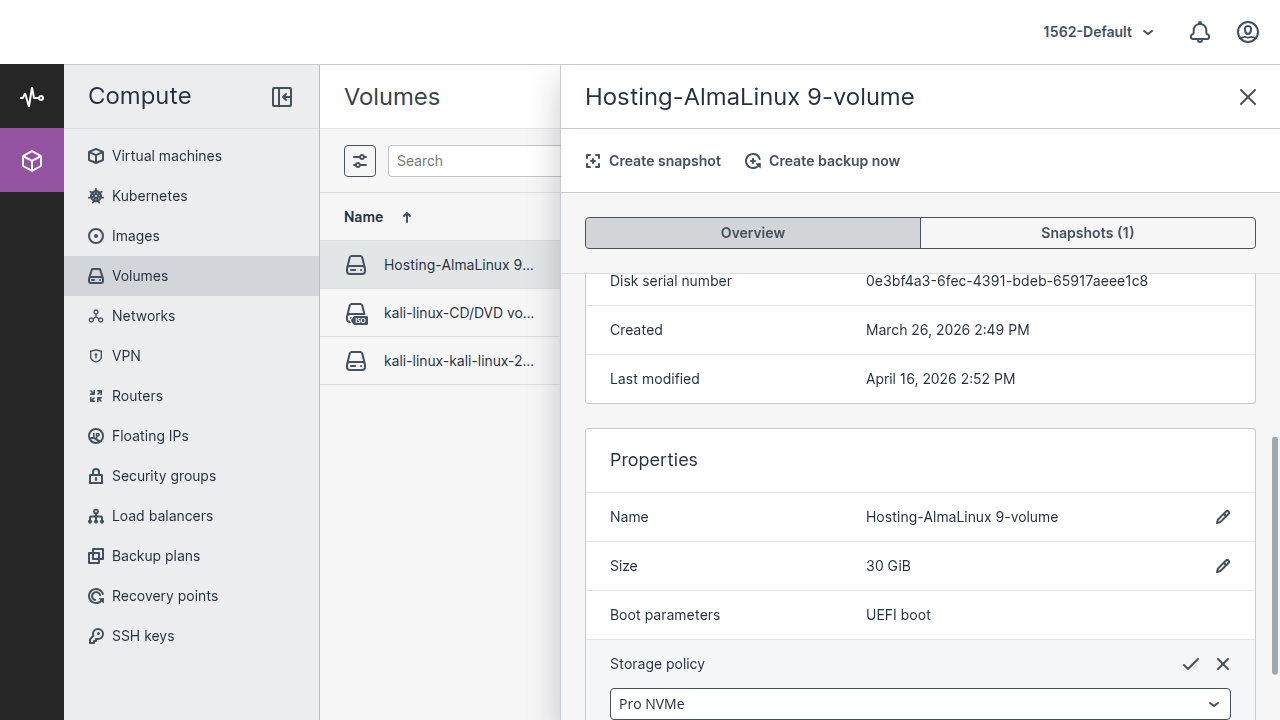Viewport: 1280px width, 720px height.
Task: Switch to the Snapshots (1) tab
Action: coord(1088,233)
